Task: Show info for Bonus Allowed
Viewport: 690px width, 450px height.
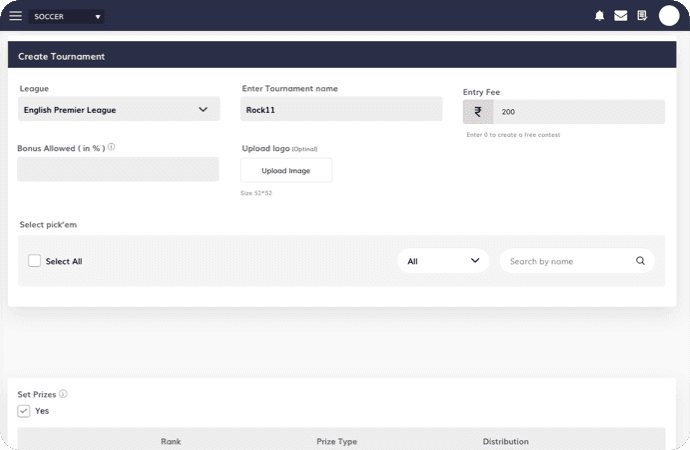Action: [111, 147]
